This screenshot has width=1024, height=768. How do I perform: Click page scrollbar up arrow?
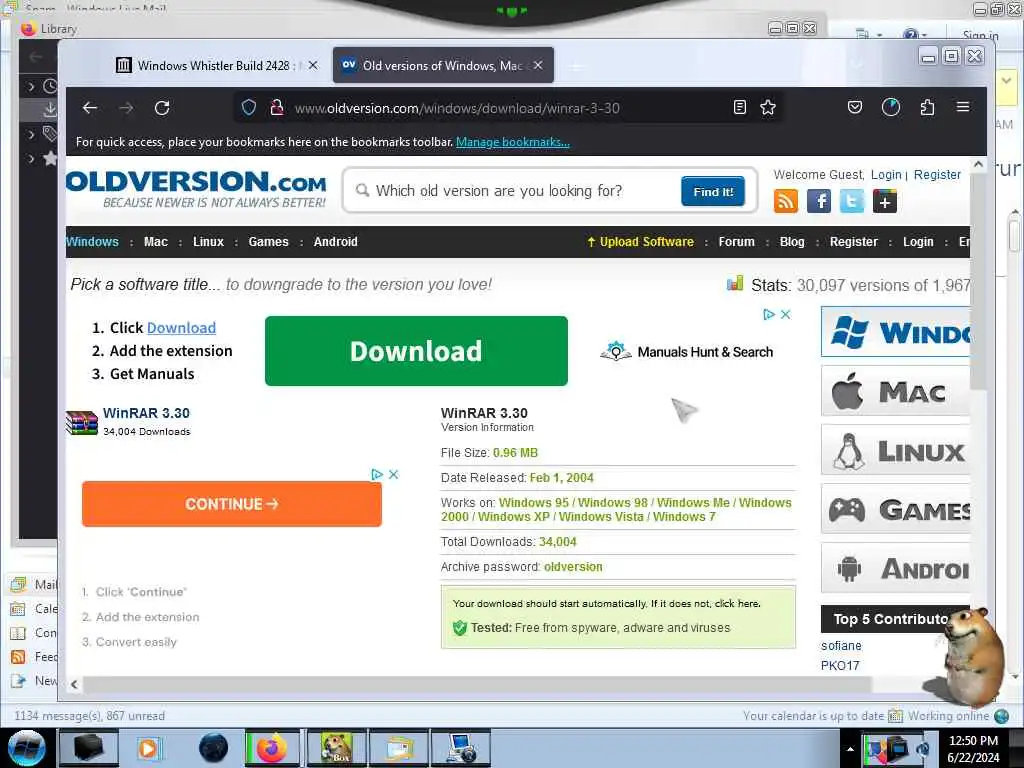tap(978, 165)
